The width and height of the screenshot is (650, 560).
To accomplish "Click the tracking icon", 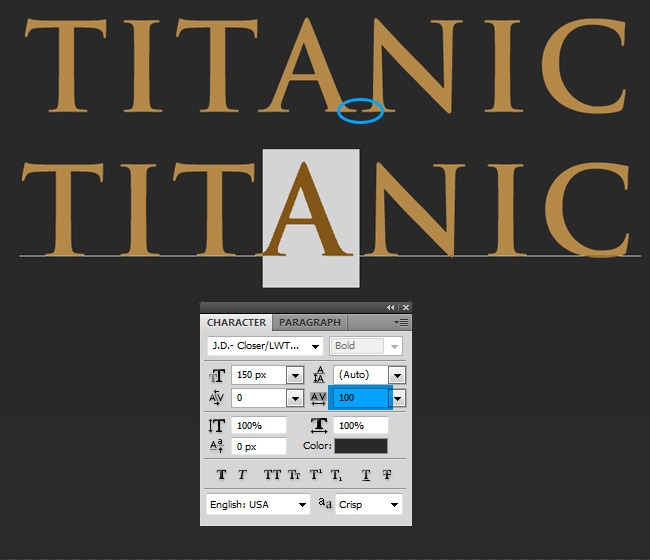I will pyautogui.click(x=318, y=398).
